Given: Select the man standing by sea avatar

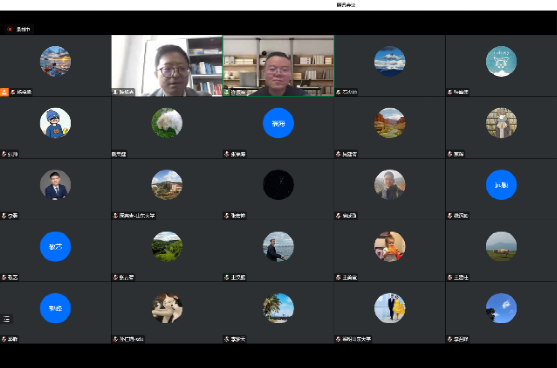Looking at the screenshot, I should [x=278, y=247].
